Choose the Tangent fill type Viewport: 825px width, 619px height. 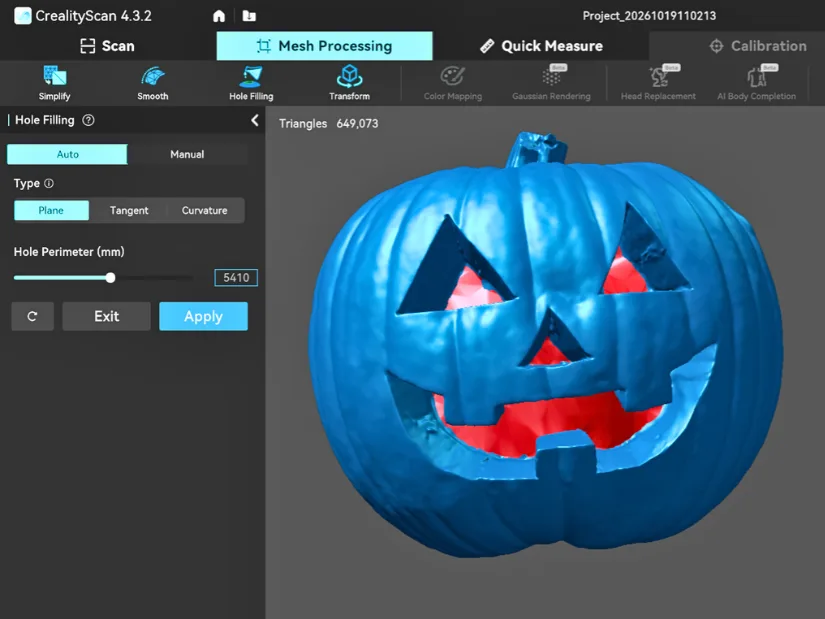(129, 211)
